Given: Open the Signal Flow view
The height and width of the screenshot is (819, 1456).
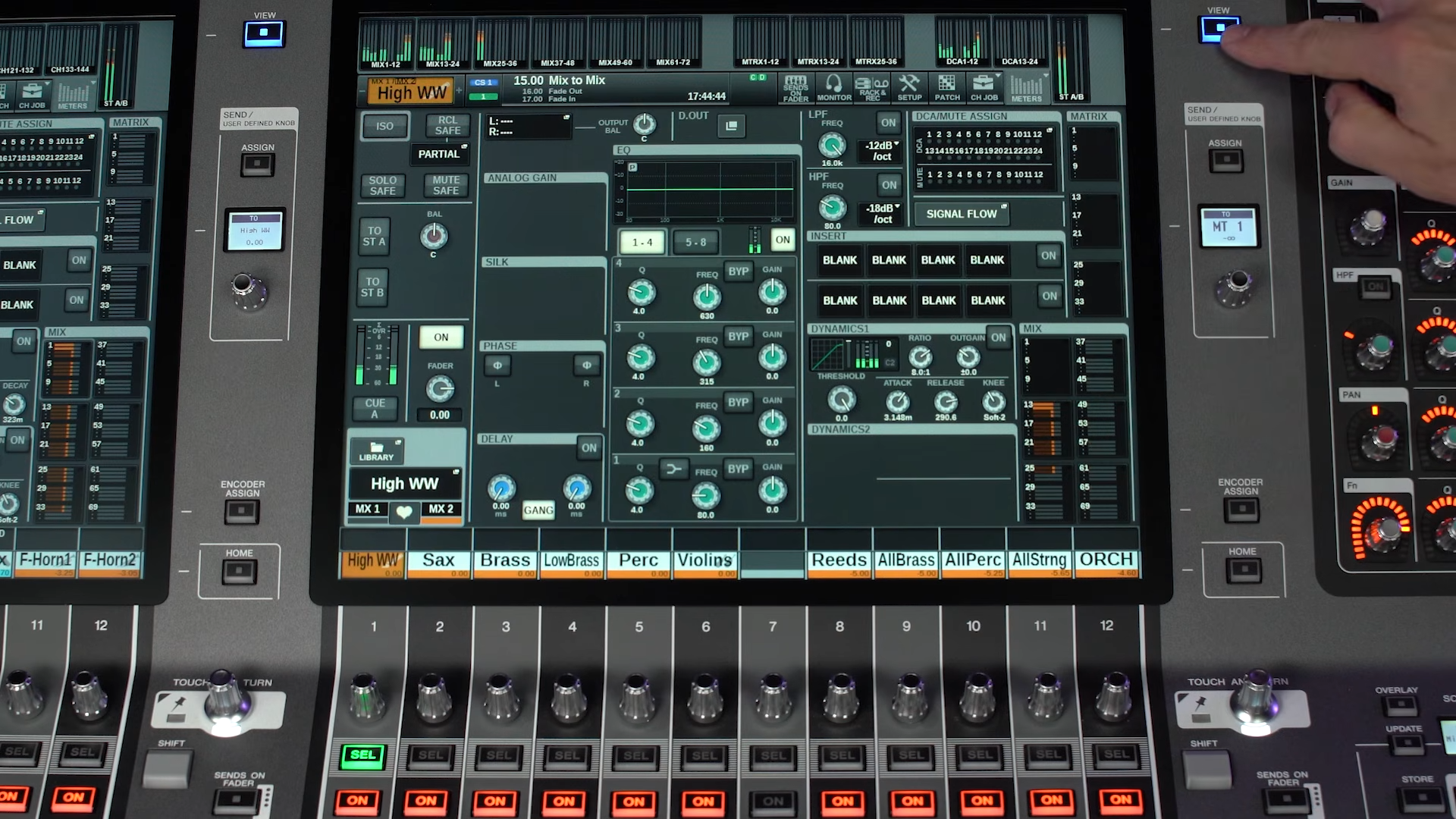Looking at the screenshot, I should 962,214.
